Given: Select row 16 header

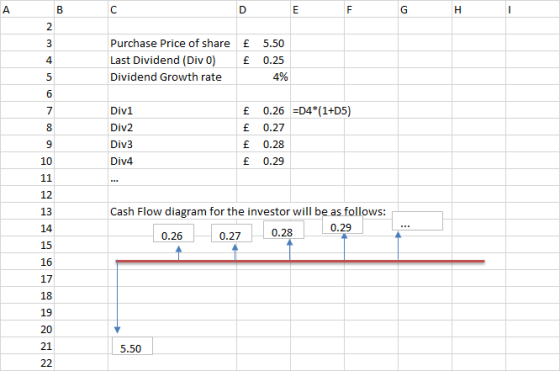Looking at the screenshot, I should 28,262.
